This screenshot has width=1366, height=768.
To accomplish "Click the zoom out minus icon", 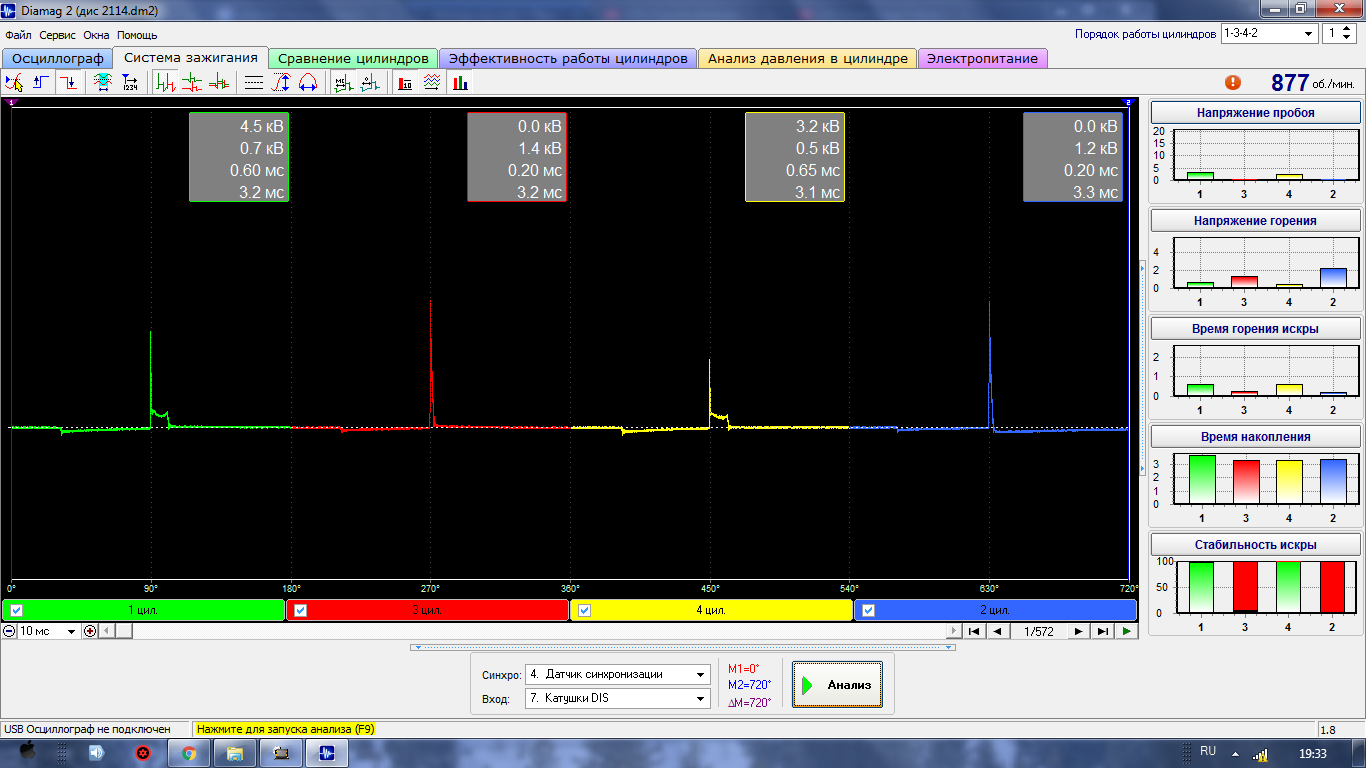I will (9, 631).
